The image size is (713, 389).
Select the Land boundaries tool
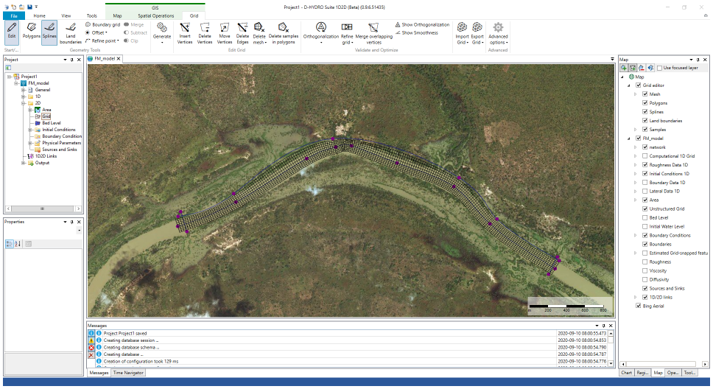(x=70, y=33)
